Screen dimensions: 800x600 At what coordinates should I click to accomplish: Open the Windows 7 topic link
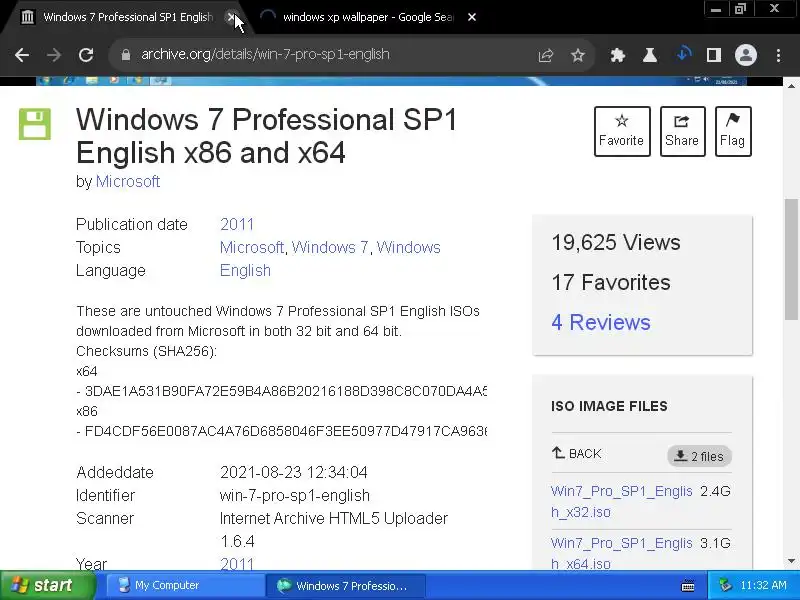[330, 247]
